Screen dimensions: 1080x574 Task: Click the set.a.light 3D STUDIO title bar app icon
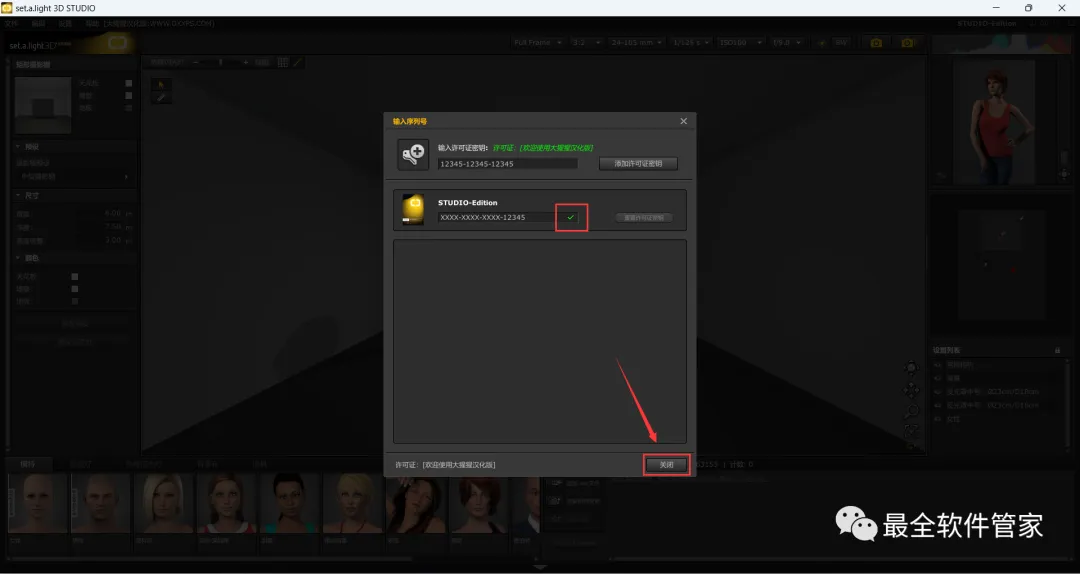[8, 8]
